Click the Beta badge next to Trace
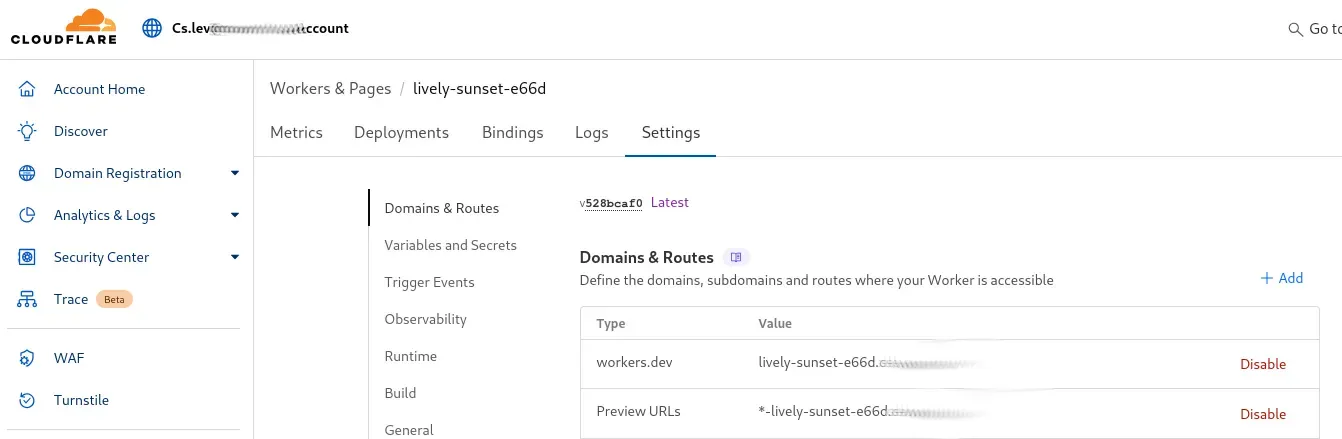1342x439 pixels. (114, 299)
